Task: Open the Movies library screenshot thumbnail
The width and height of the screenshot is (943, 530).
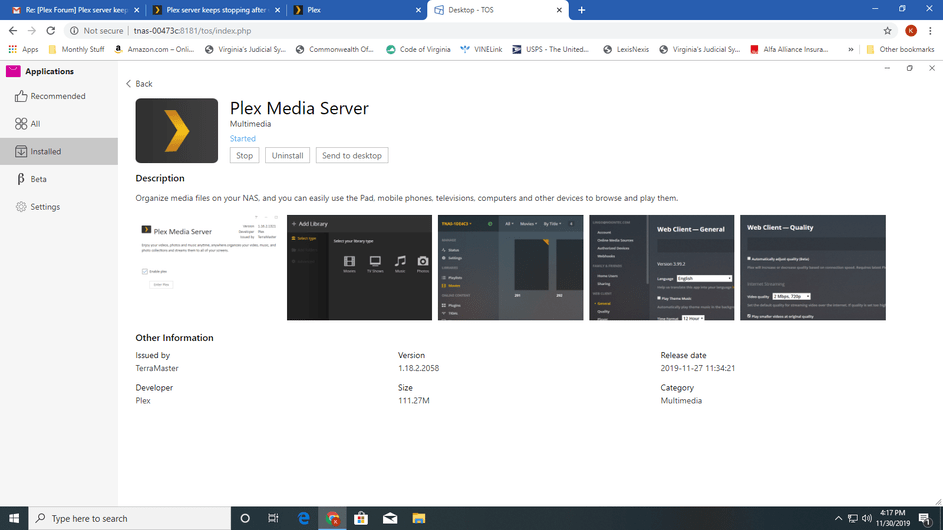Action: (x=511, y=268)
